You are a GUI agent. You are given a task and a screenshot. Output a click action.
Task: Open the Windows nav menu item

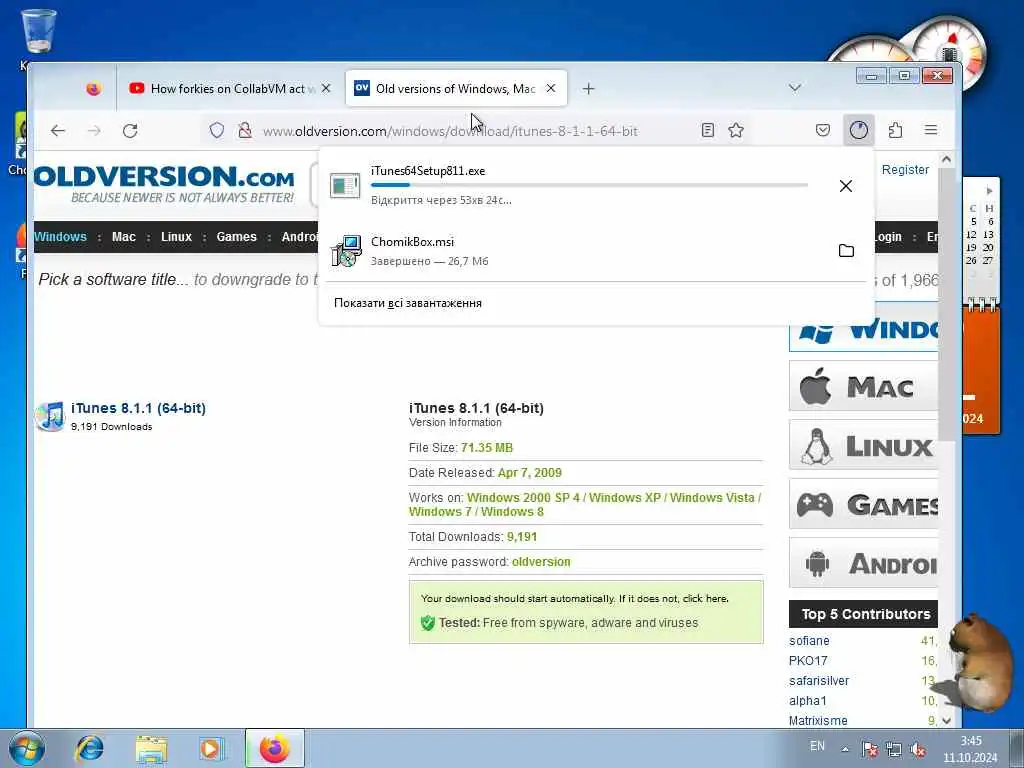[x=60, y=236]
